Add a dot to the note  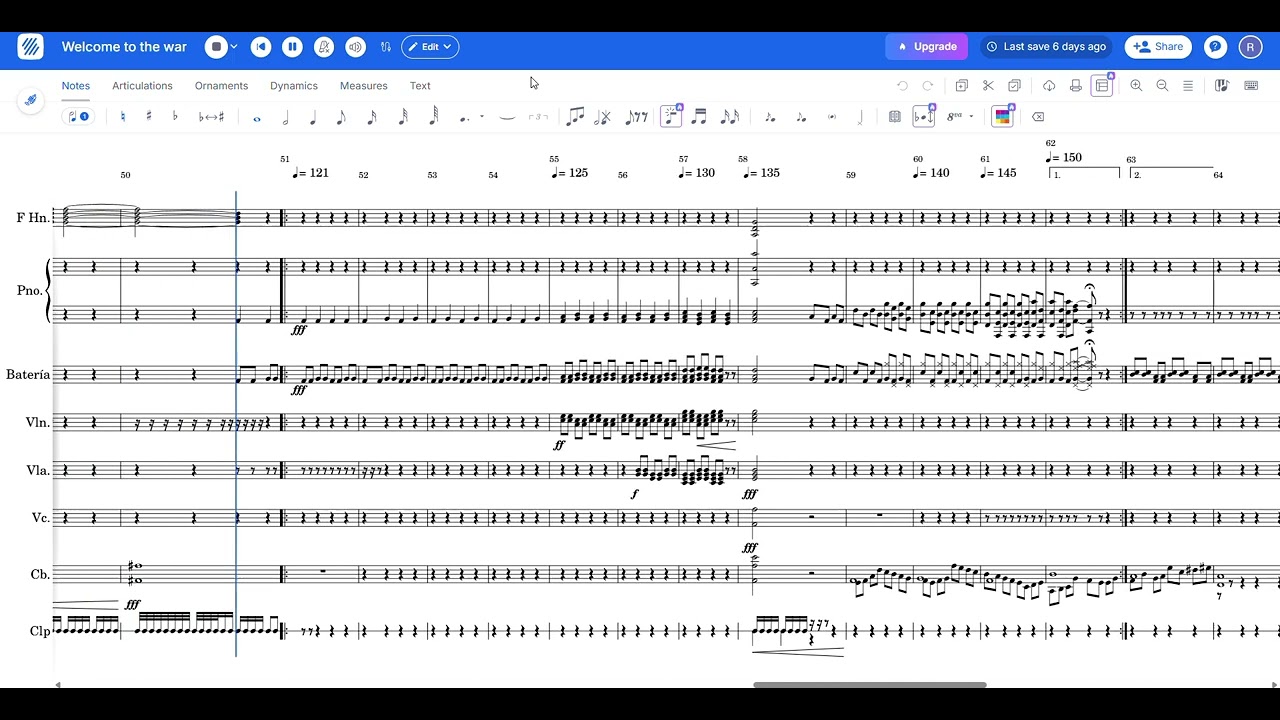465,118
